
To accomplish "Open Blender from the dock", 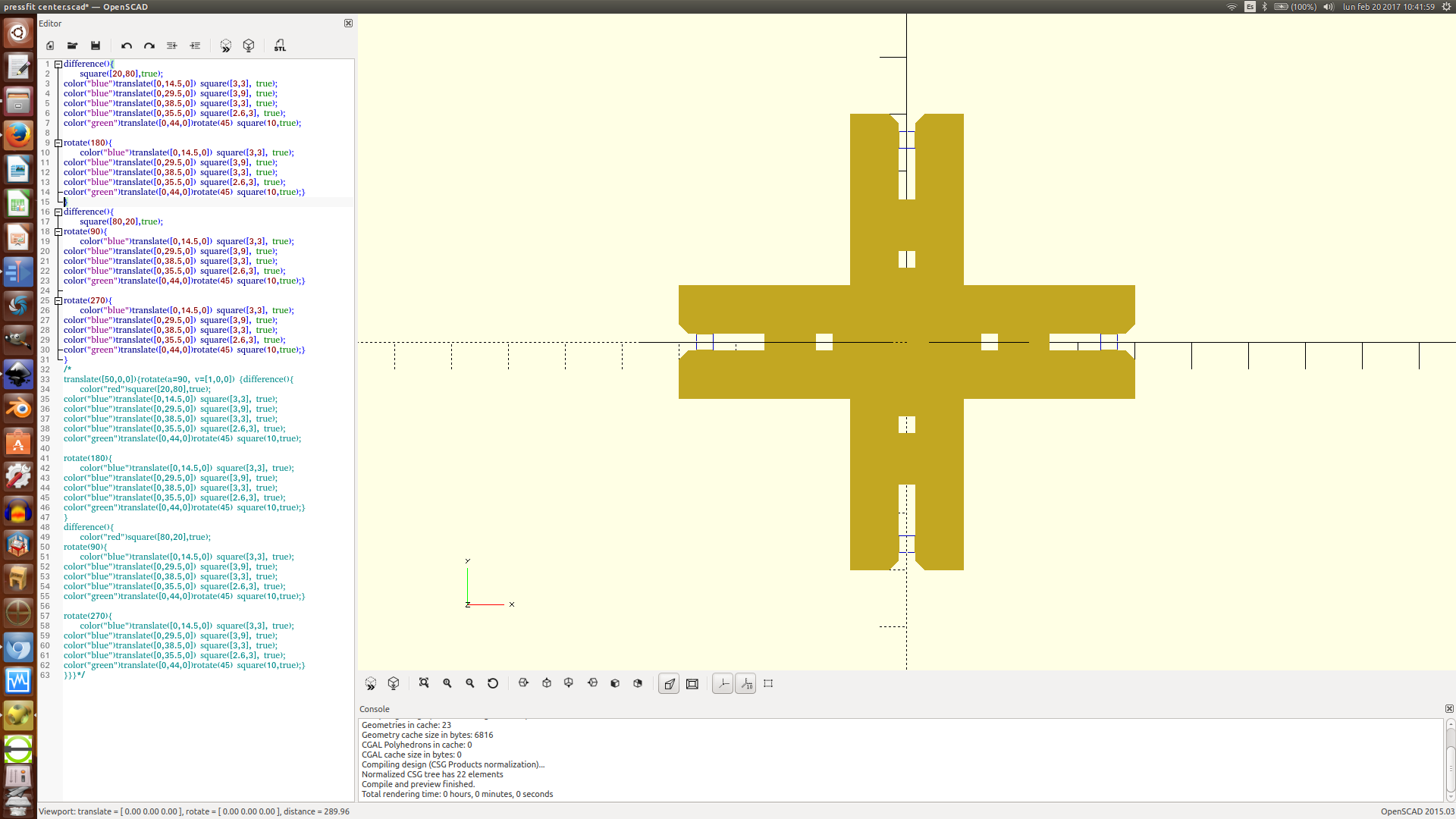I will tap(18, 409).
